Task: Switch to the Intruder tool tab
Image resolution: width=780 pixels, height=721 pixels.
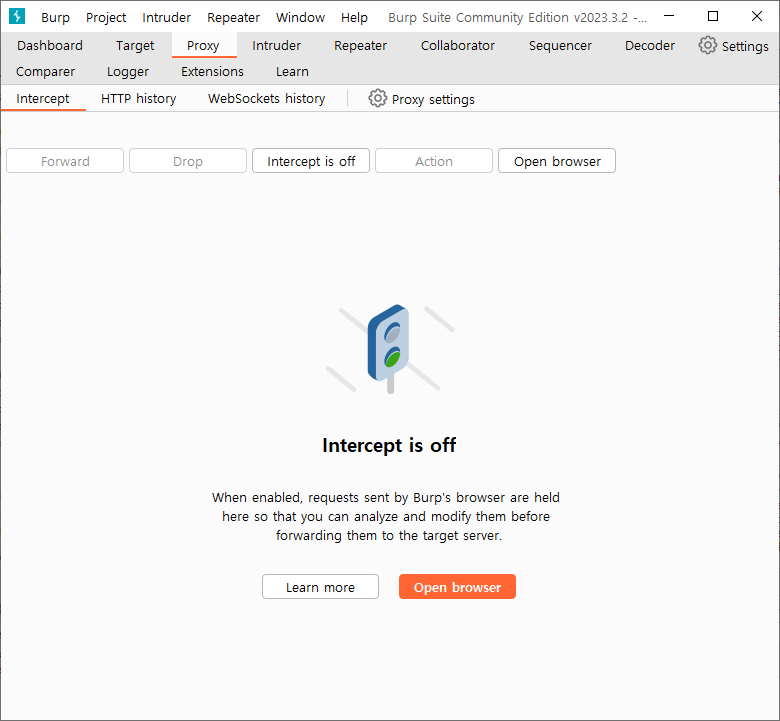Action: (x=276, y=45)
